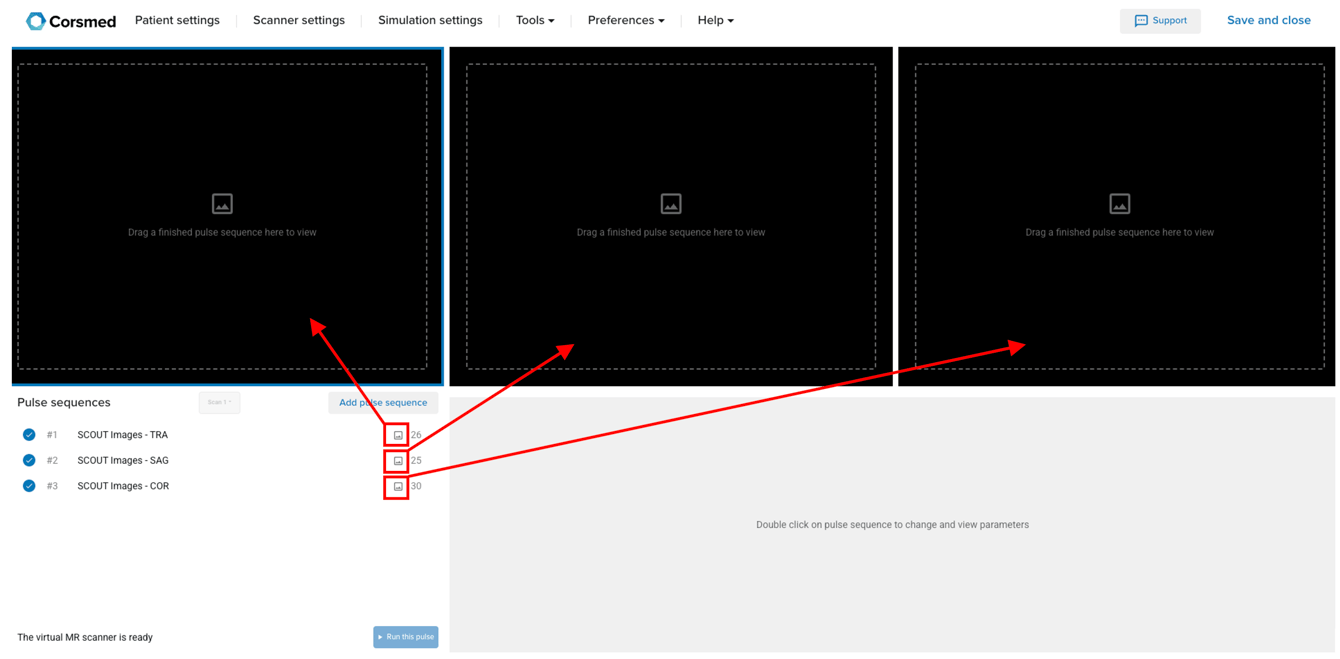Click Save and close
This screenshot has width=1340, height=659.
[x=1268, y=21]
